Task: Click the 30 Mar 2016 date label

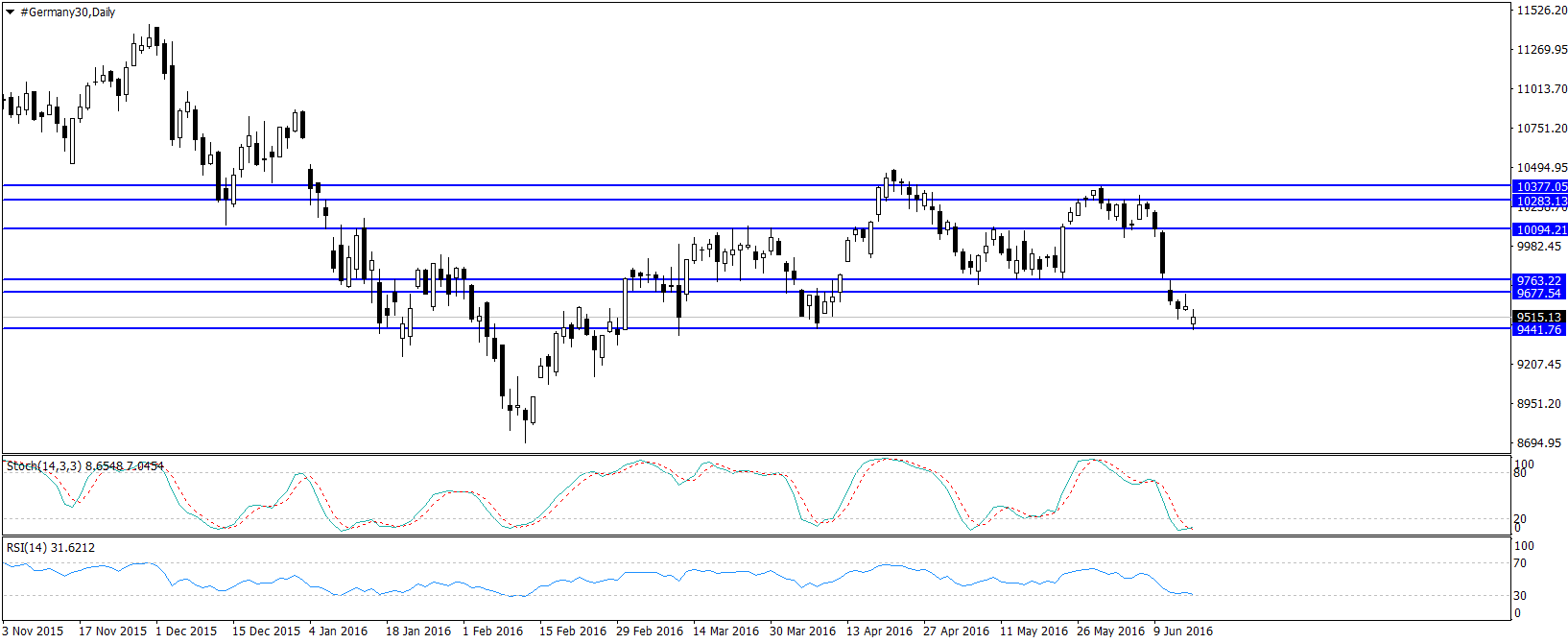Action: click(803, 631)
